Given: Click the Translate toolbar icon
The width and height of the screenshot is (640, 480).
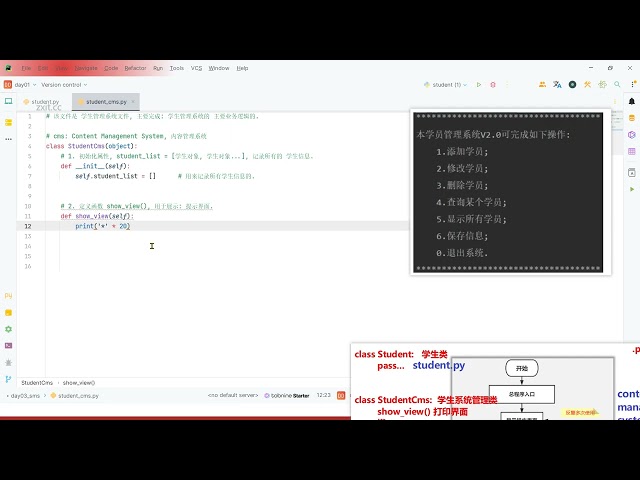Looking at the screenshot, I should click(557, 84).
